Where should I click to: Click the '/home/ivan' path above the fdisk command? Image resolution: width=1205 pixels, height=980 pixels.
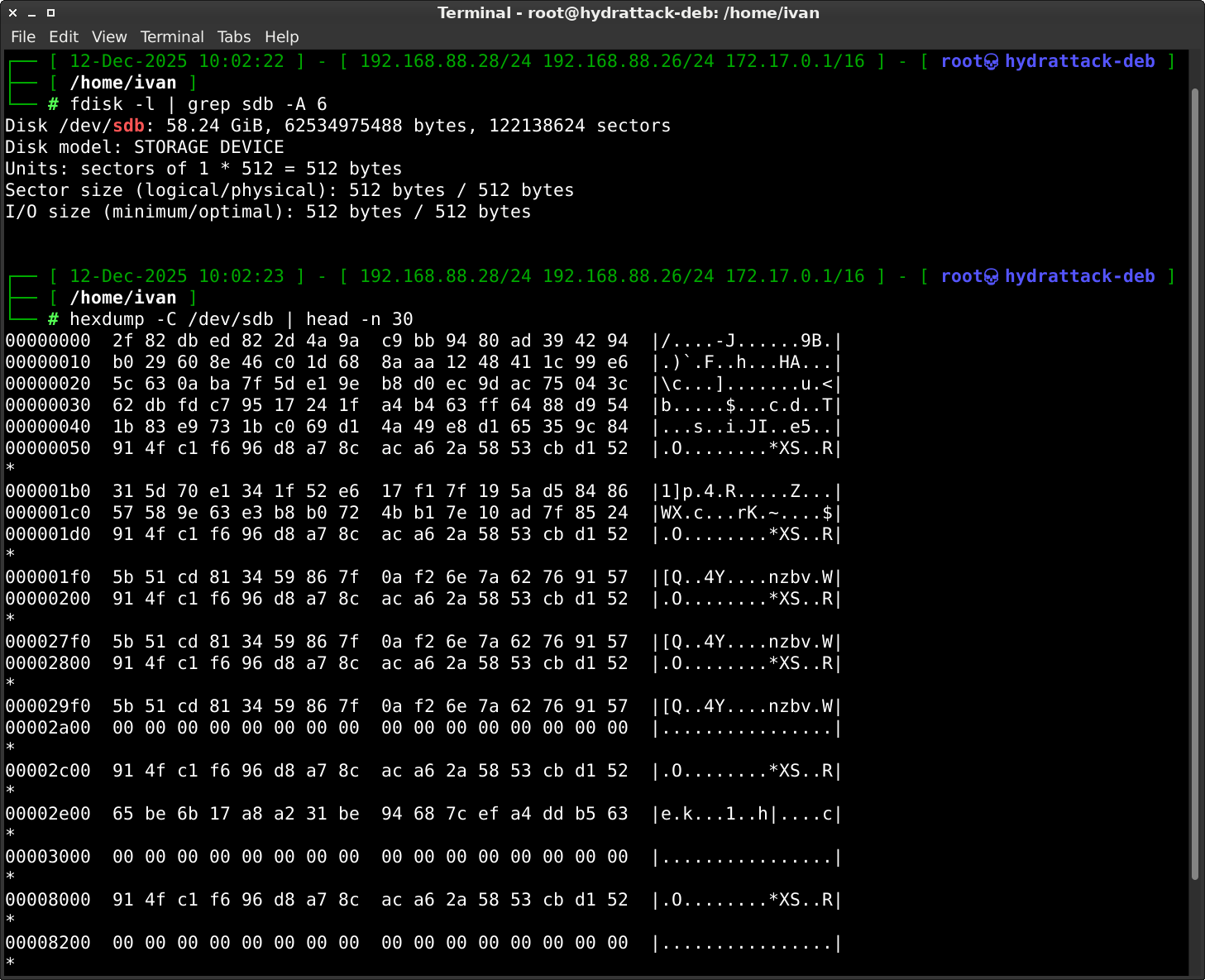coord(123,83)
